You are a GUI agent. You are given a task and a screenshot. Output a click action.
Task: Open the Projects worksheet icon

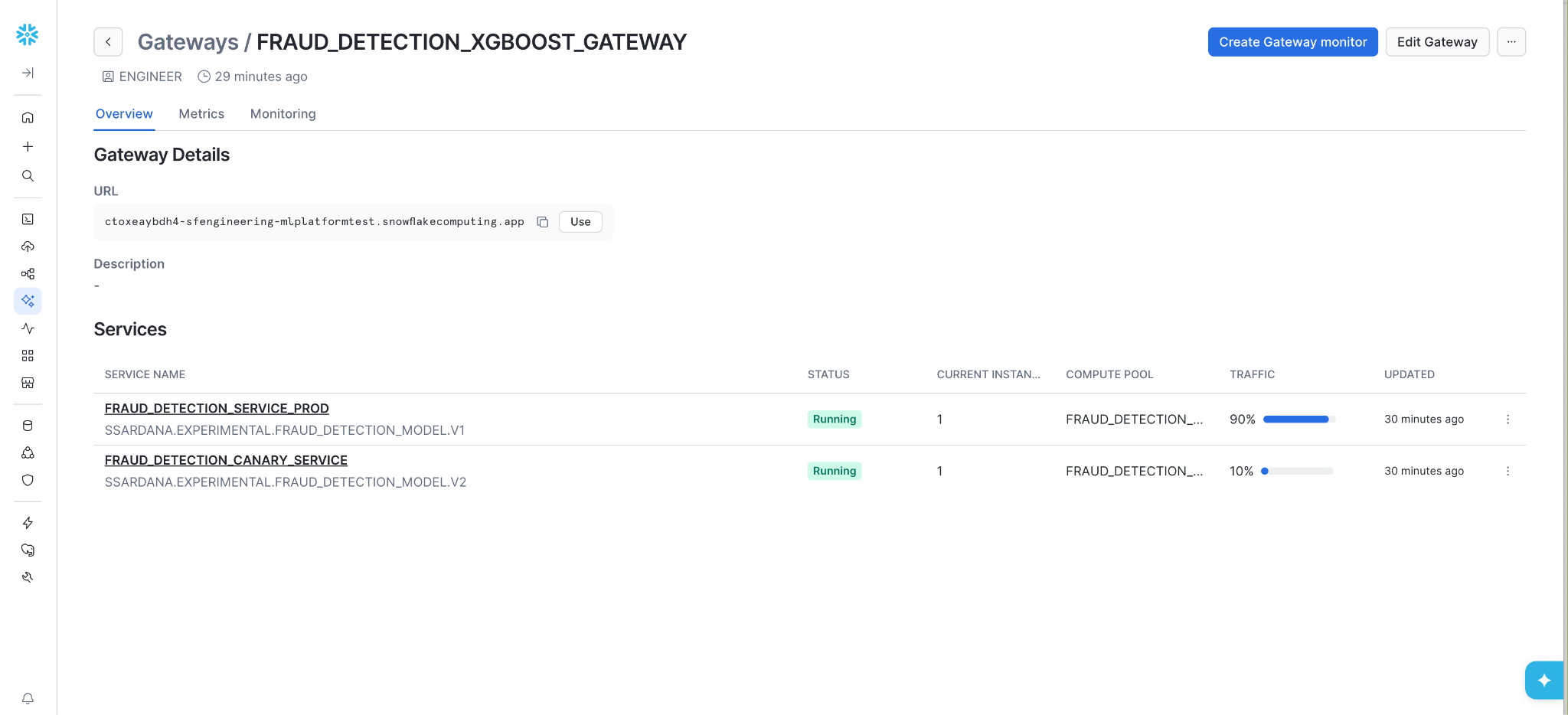coord(28,219)
